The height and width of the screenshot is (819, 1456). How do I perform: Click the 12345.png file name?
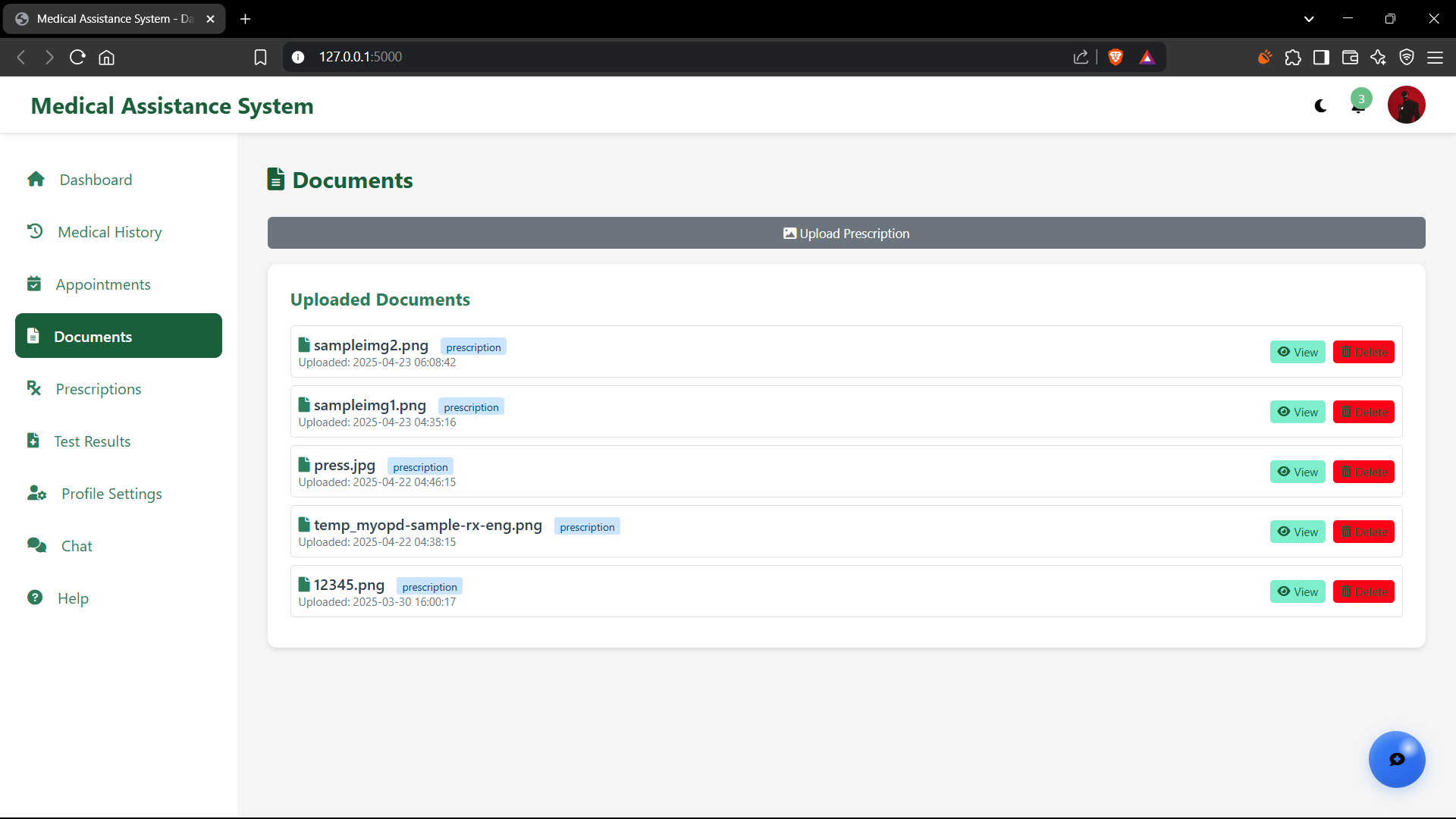(349, 585)
